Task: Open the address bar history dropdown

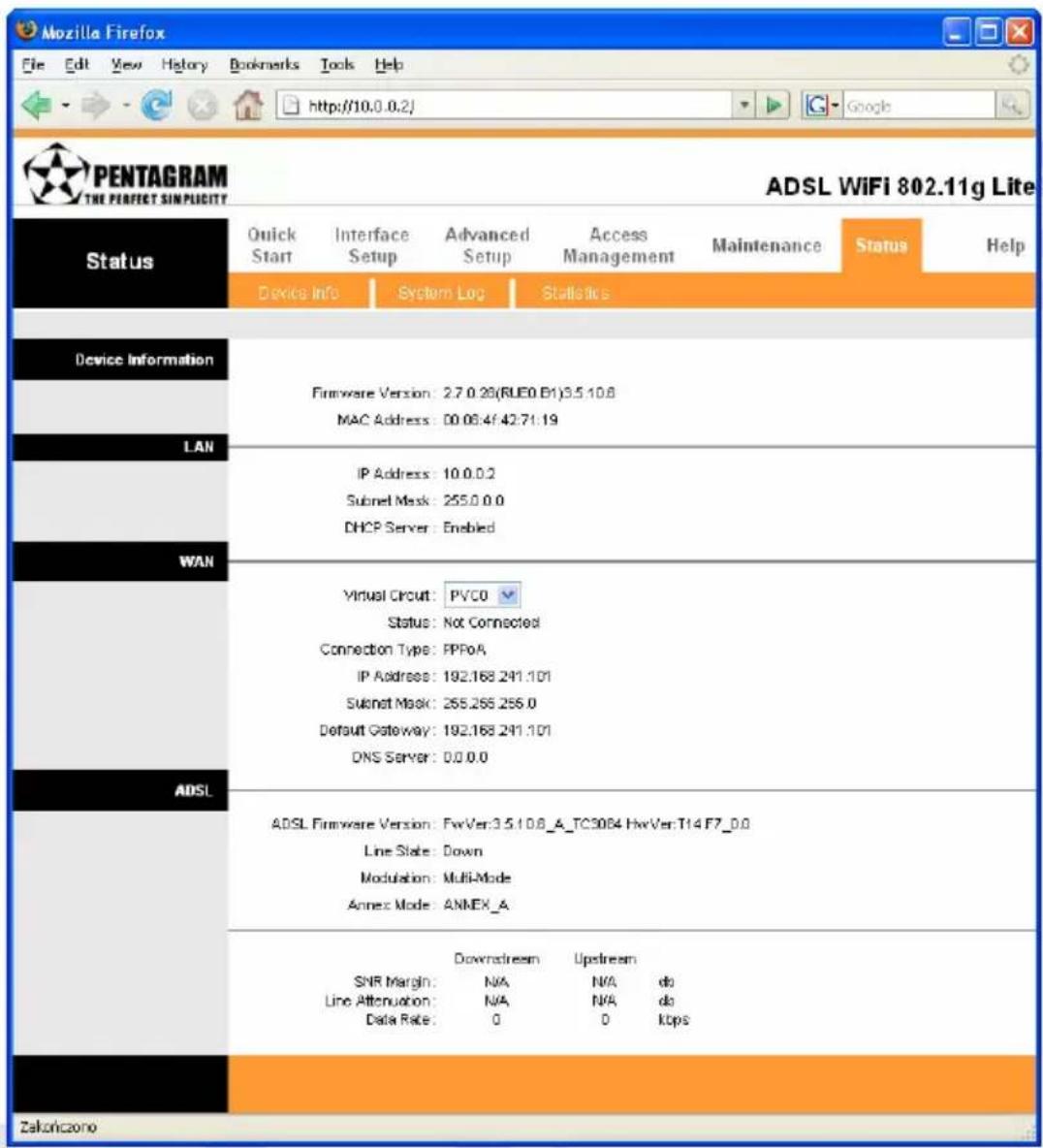Action: (744, 106)
